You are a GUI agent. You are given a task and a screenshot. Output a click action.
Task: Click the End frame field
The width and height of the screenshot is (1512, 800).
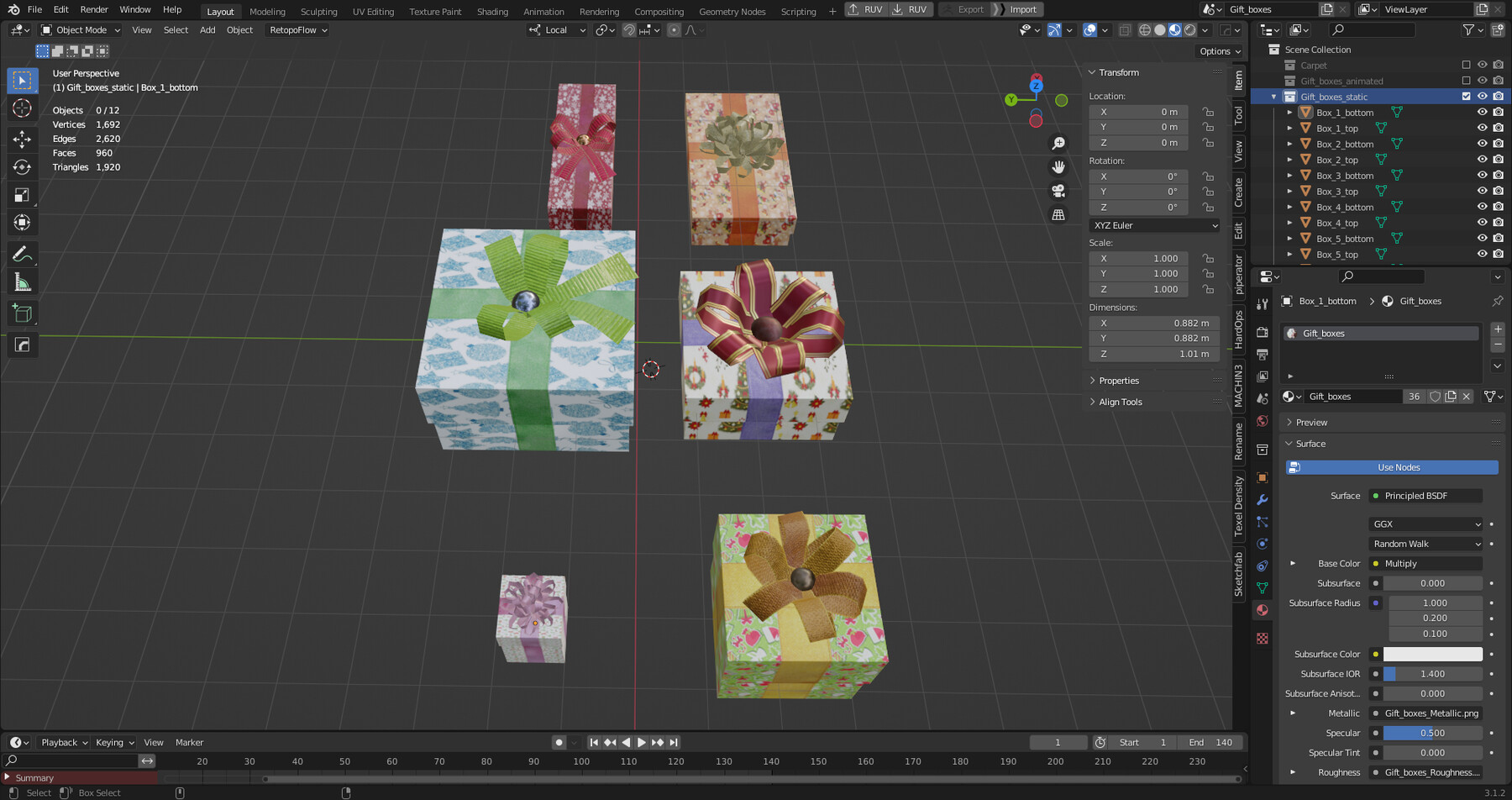(x=1210, y=742)
